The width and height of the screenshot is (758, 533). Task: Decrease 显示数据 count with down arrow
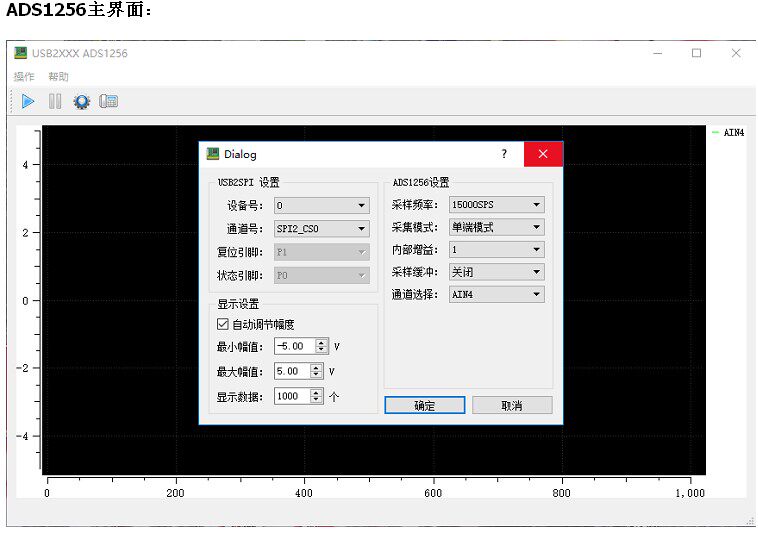[x=316, y=400]
